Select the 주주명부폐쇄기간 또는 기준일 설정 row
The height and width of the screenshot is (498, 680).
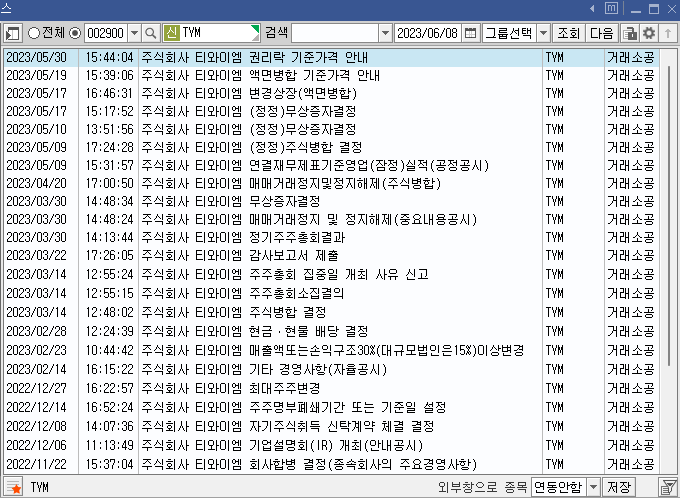(331, 407)
